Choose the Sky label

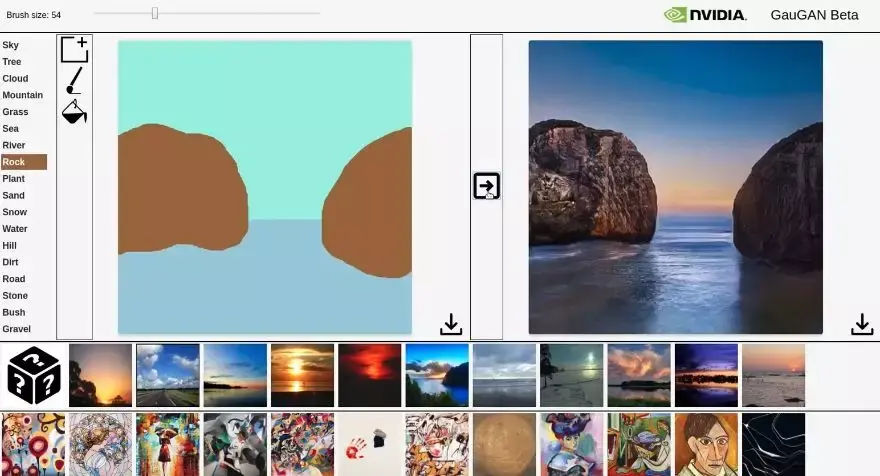click(x=11, y=45)
